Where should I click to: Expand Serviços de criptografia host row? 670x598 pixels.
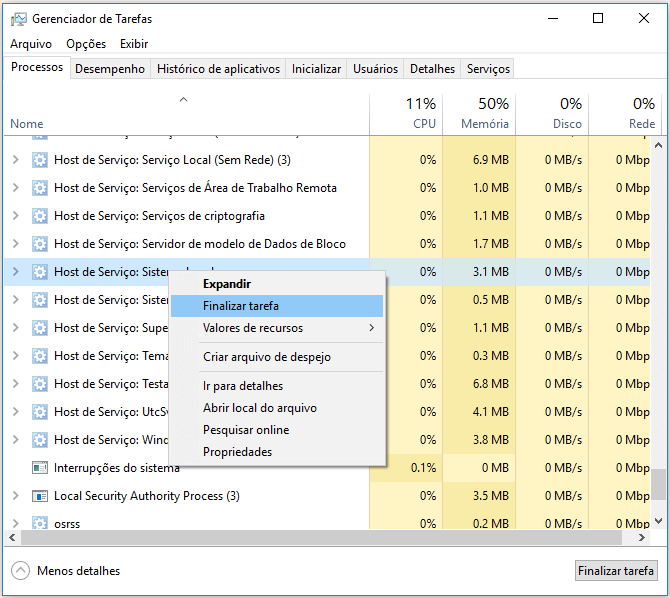pos(15,216)
